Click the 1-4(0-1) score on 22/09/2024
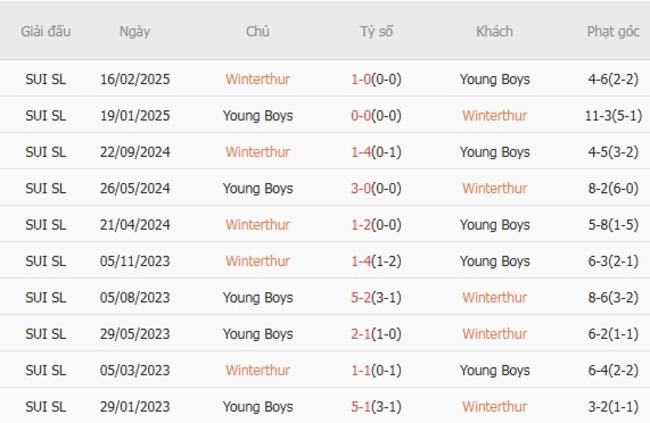 [x=376, y=152]
